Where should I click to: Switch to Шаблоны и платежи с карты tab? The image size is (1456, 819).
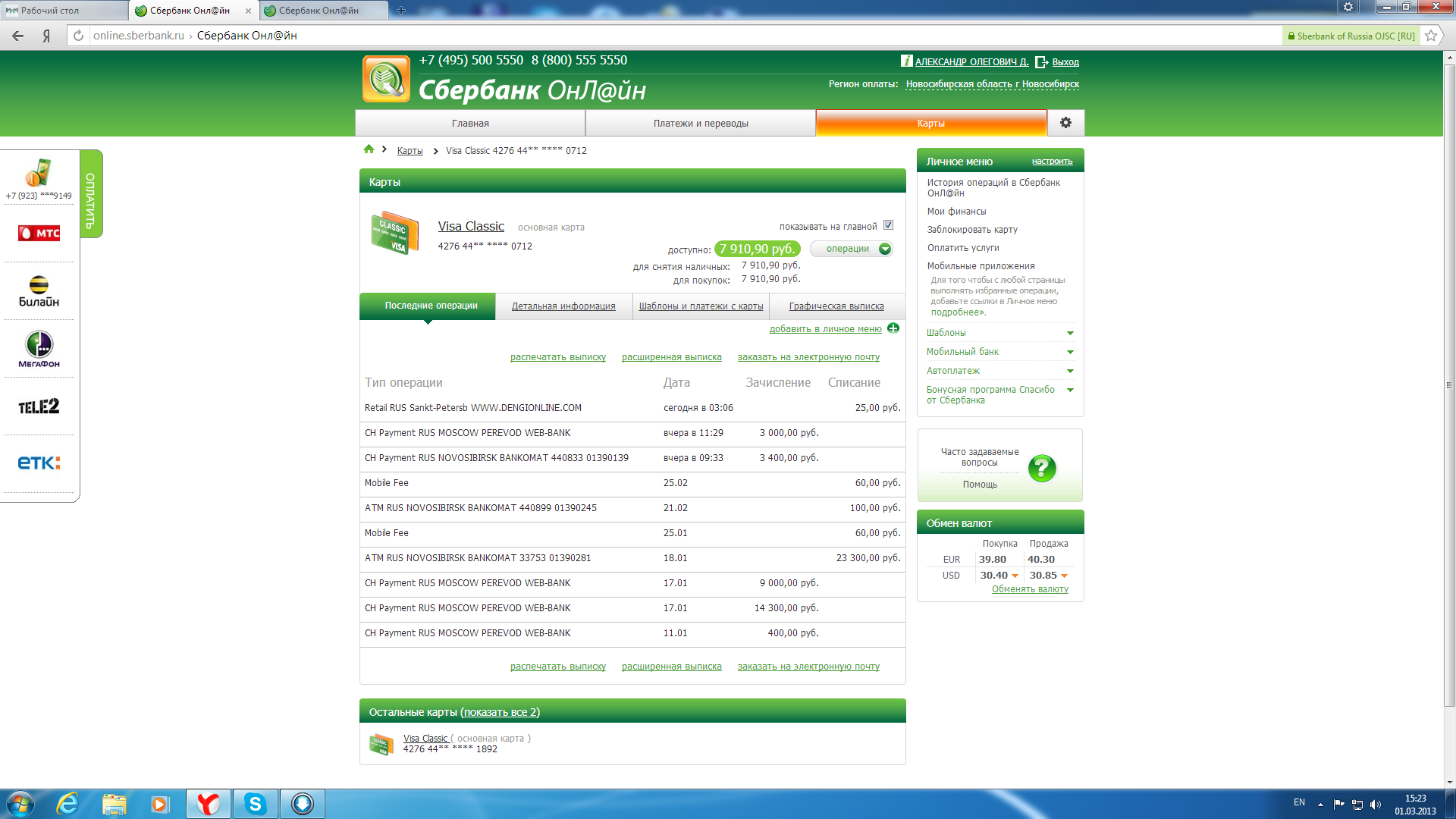(701, 306)
